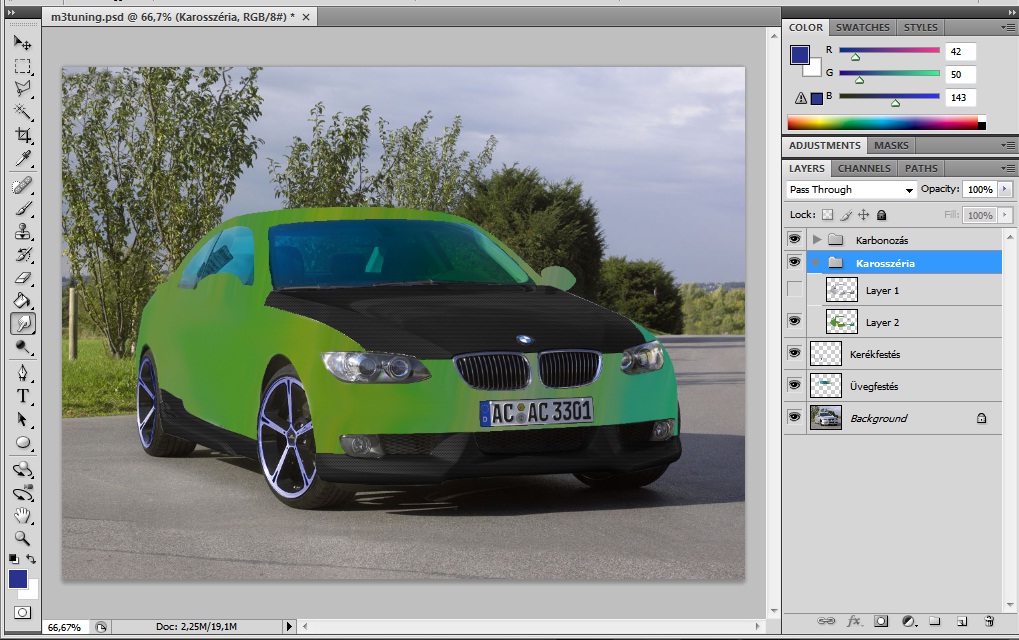Viewport: 1019px width, 640px height.
Task: Open the Opacity slider arrow
Action: click(x=1004, y=189)
